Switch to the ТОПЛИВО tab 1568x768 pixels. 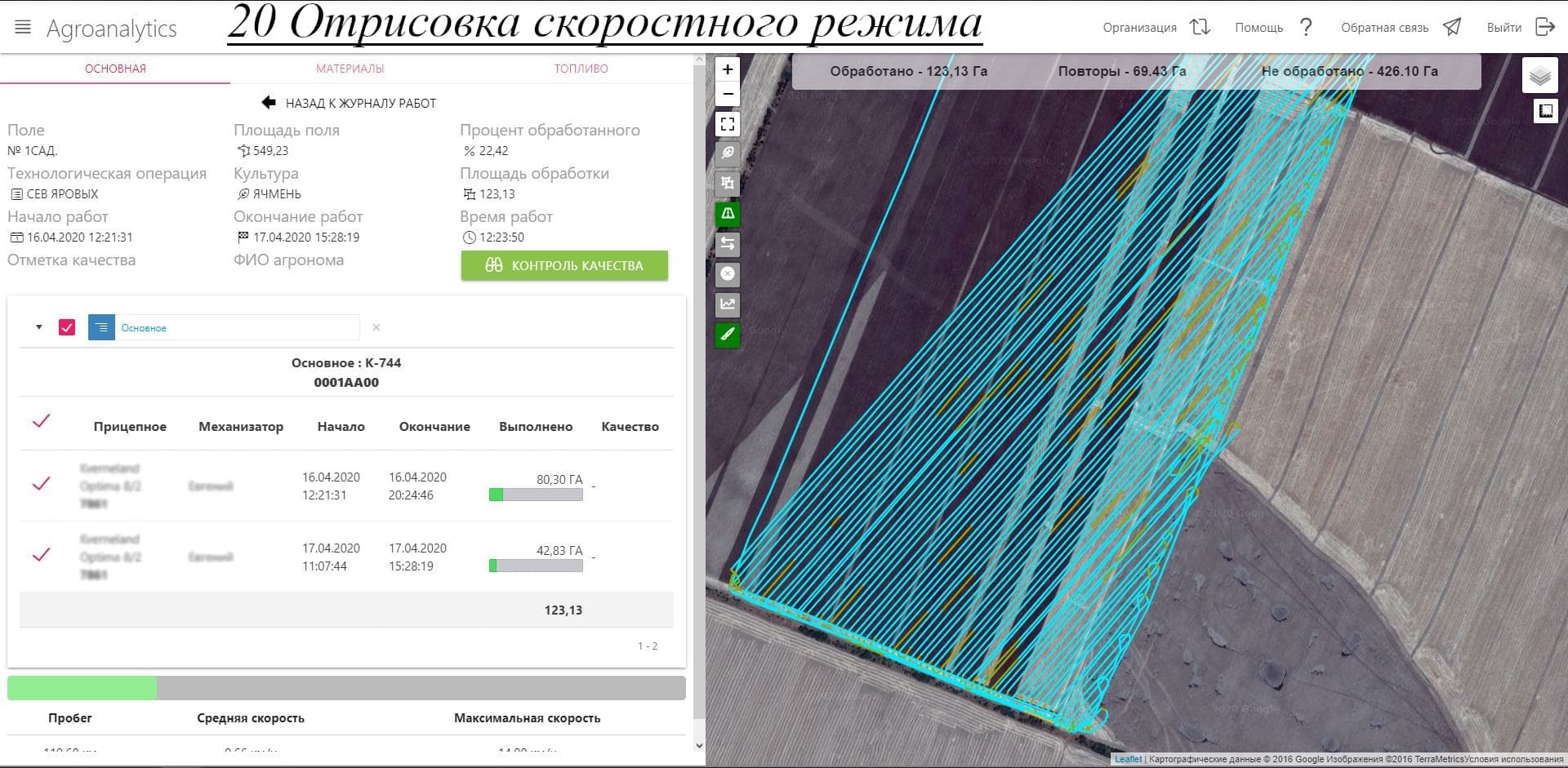[x=581, y=69]
